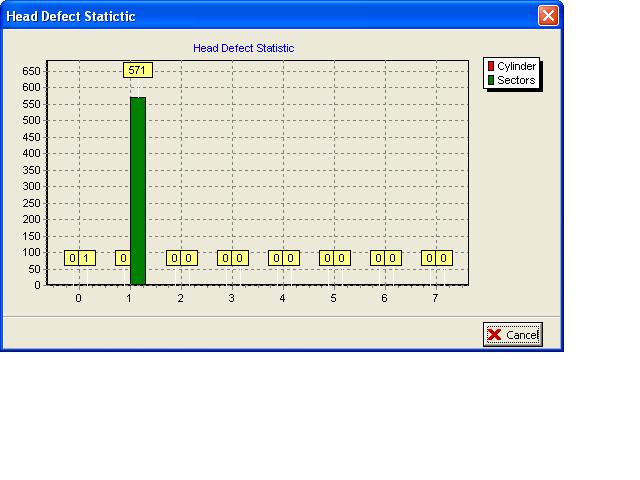The width and height of the screenshot is (640, 480).
Task: Click the green Sectors legend swatch
Action: [491, 80]
